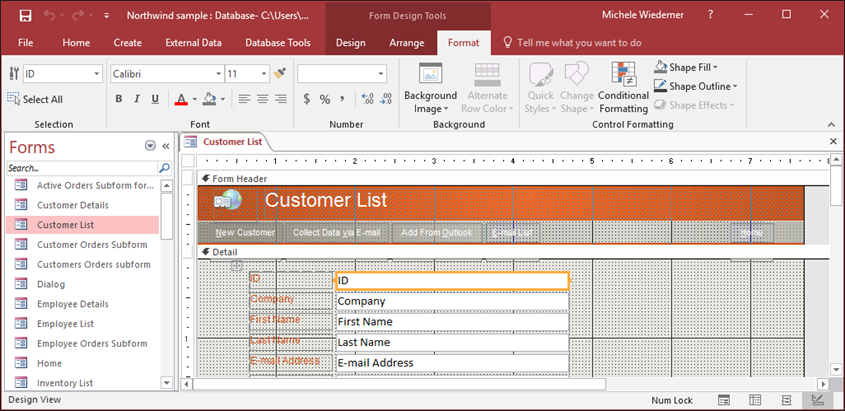Toggle Italic formatting
Image resolution: width=845 pixels, height=411 pixels.
pyautogui.click(x=137, y=99)
